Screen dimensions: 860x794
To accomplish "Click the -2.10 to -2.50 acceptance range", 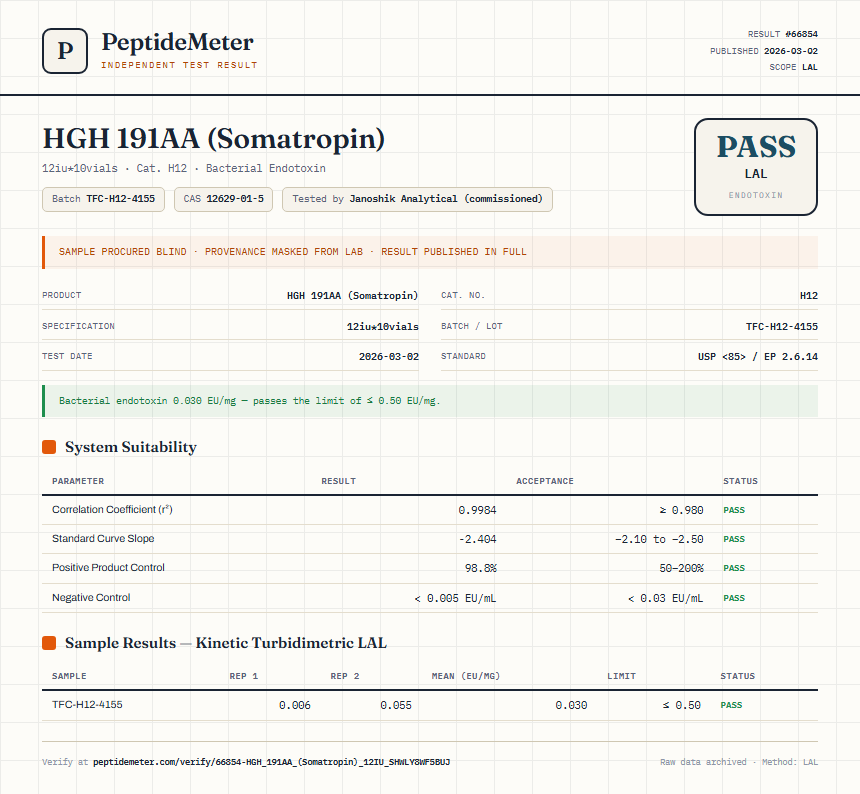I will (659, 539).
